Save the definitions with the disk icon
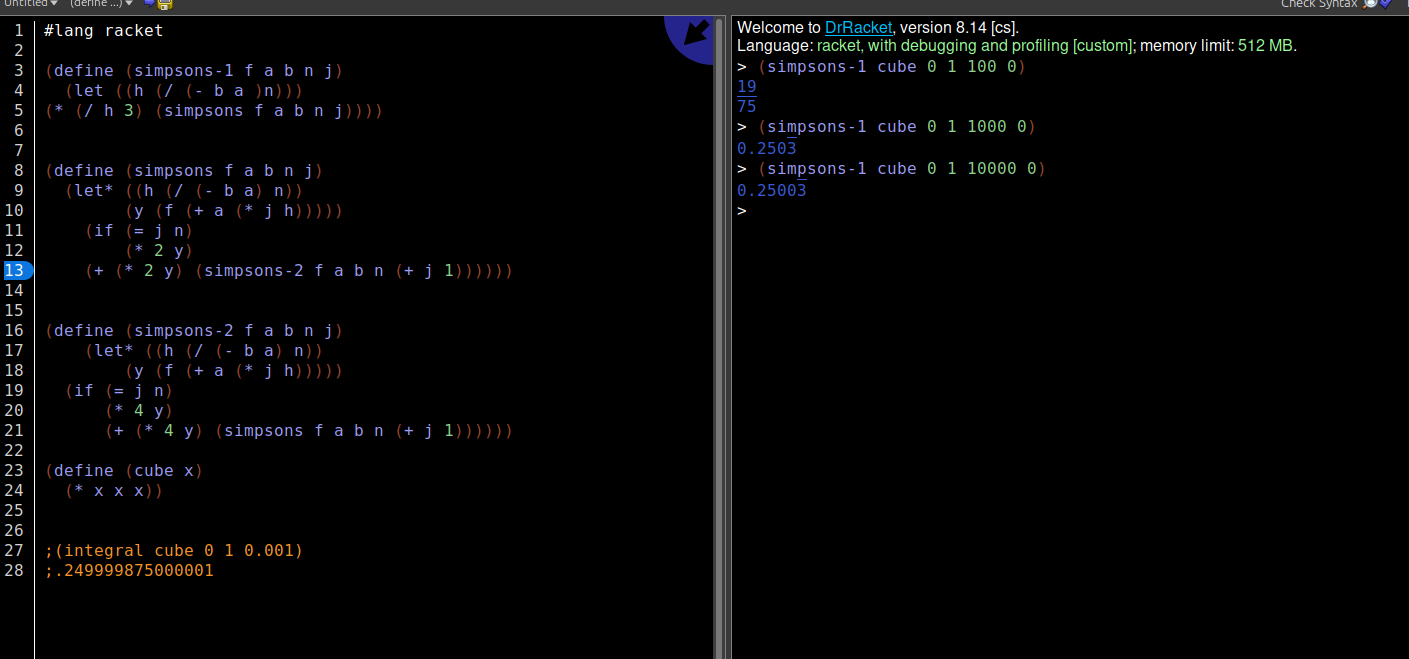Screen dimensions: 1409x659 (x=164, y=4)
